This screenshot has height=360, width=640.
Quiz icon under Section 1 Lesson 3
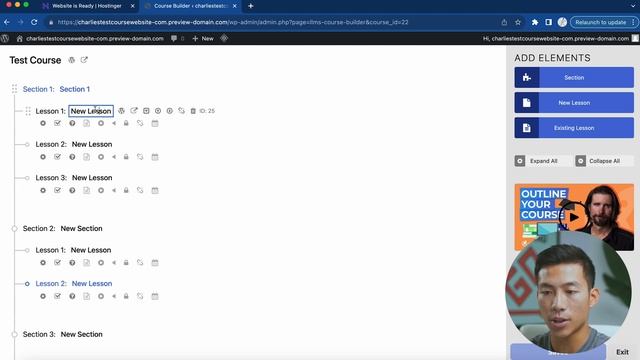click(72, 190)
